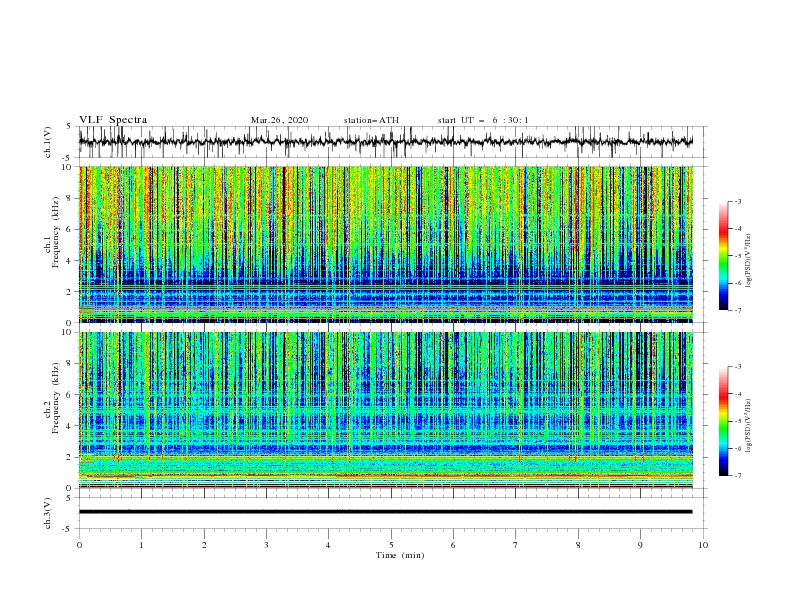Screen dimensions: 792x612
Task: Click inside the ch.1 spectrogram panel
Action: (x=385, y=244)
